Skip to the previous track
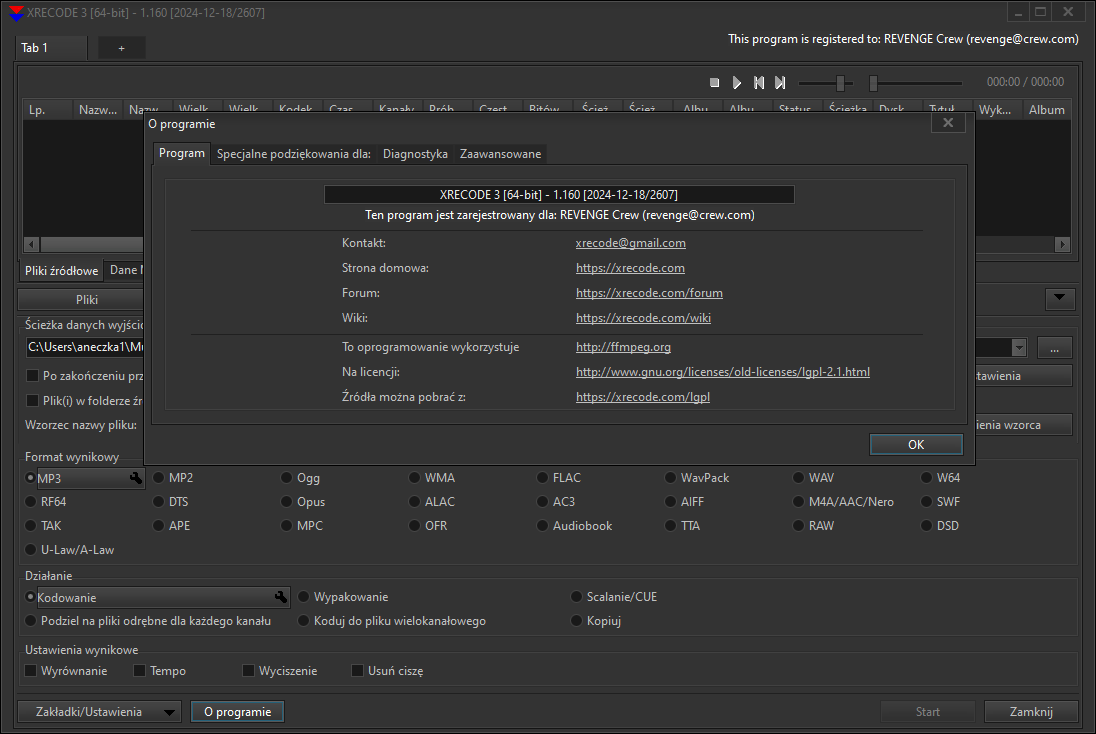 [759, 82]
